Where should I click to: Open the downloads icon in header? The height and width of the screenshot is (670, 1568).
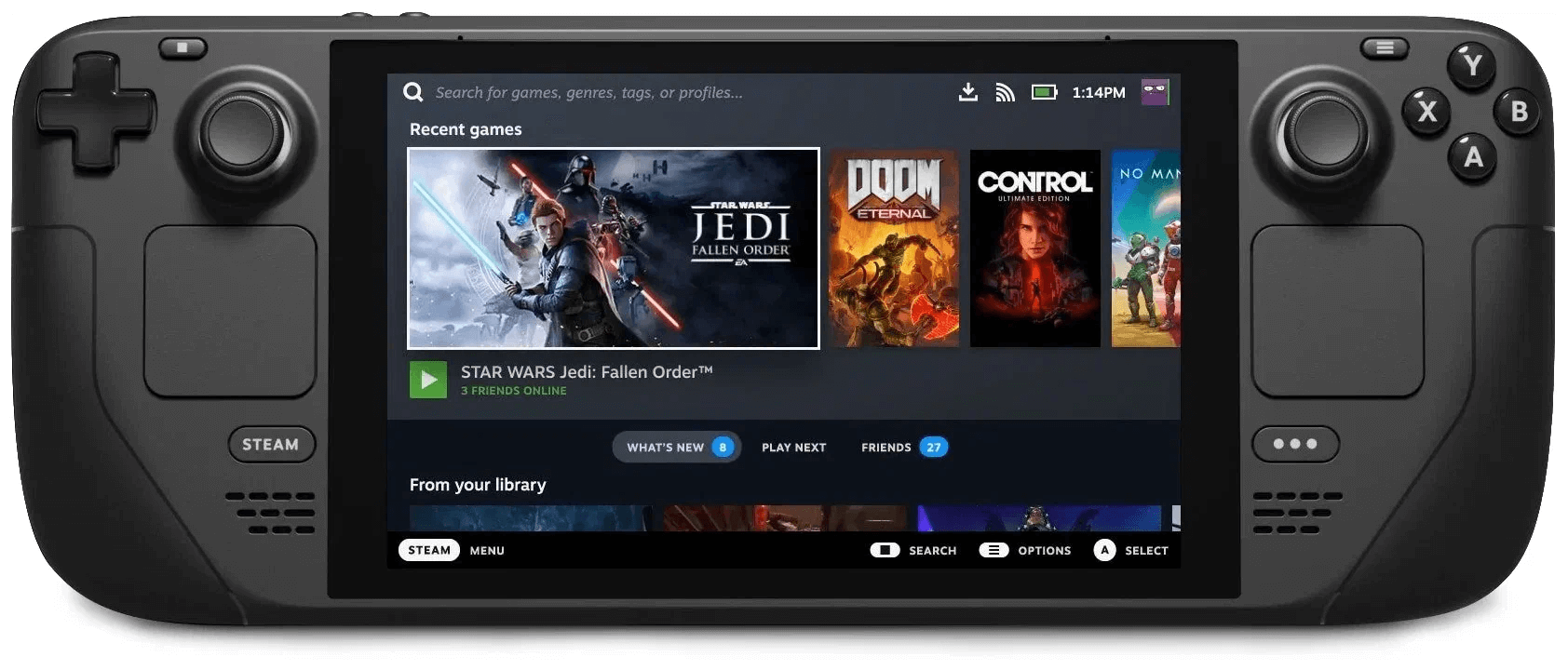pyautogui.click(x=968, y=92)
